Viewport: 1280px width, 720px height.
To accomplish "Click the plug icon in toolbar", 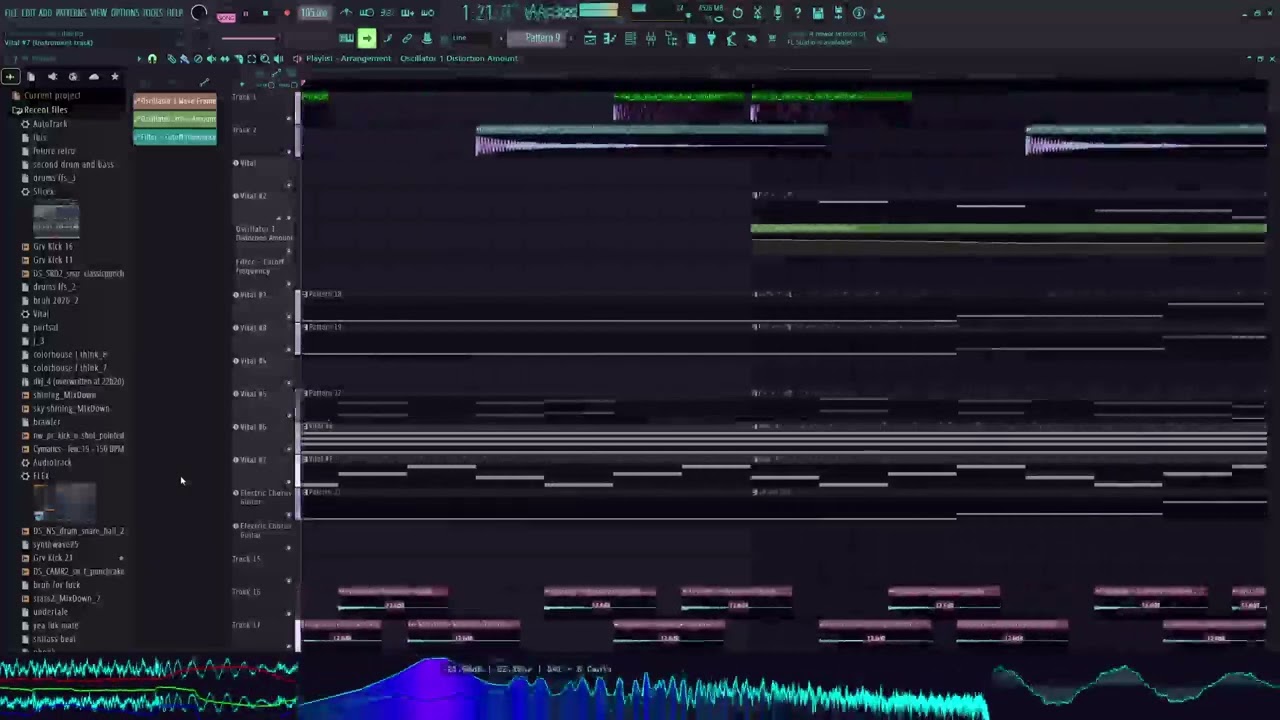I will [711, 38].
